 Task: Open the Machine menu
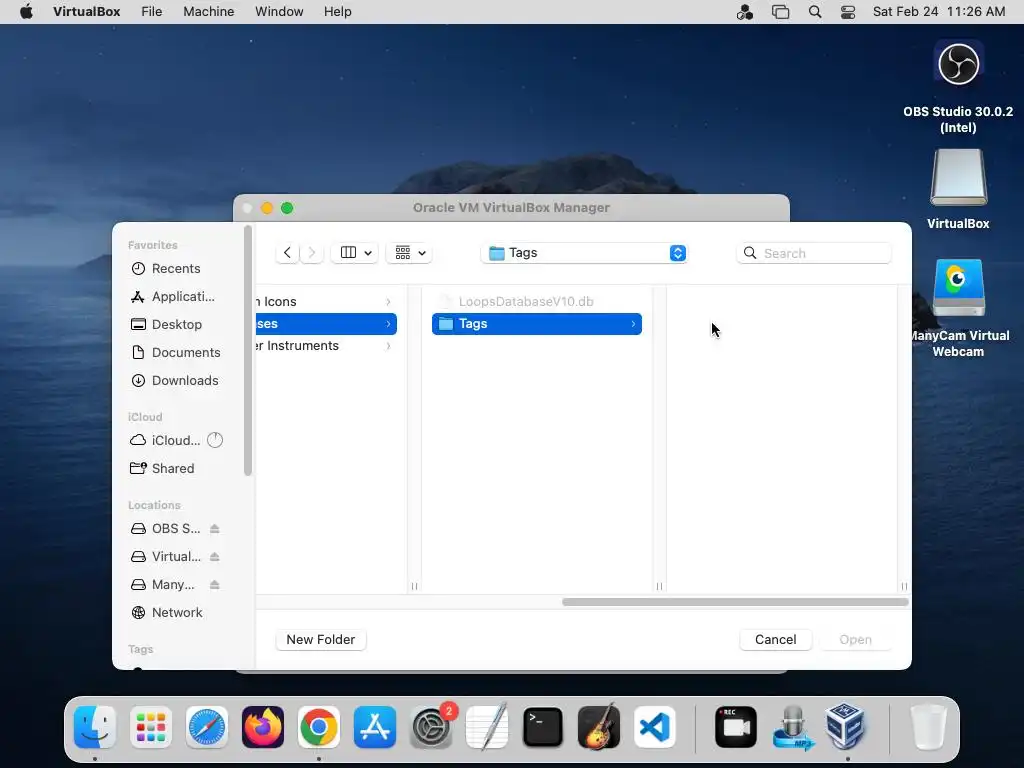click(x=209, y=12)
